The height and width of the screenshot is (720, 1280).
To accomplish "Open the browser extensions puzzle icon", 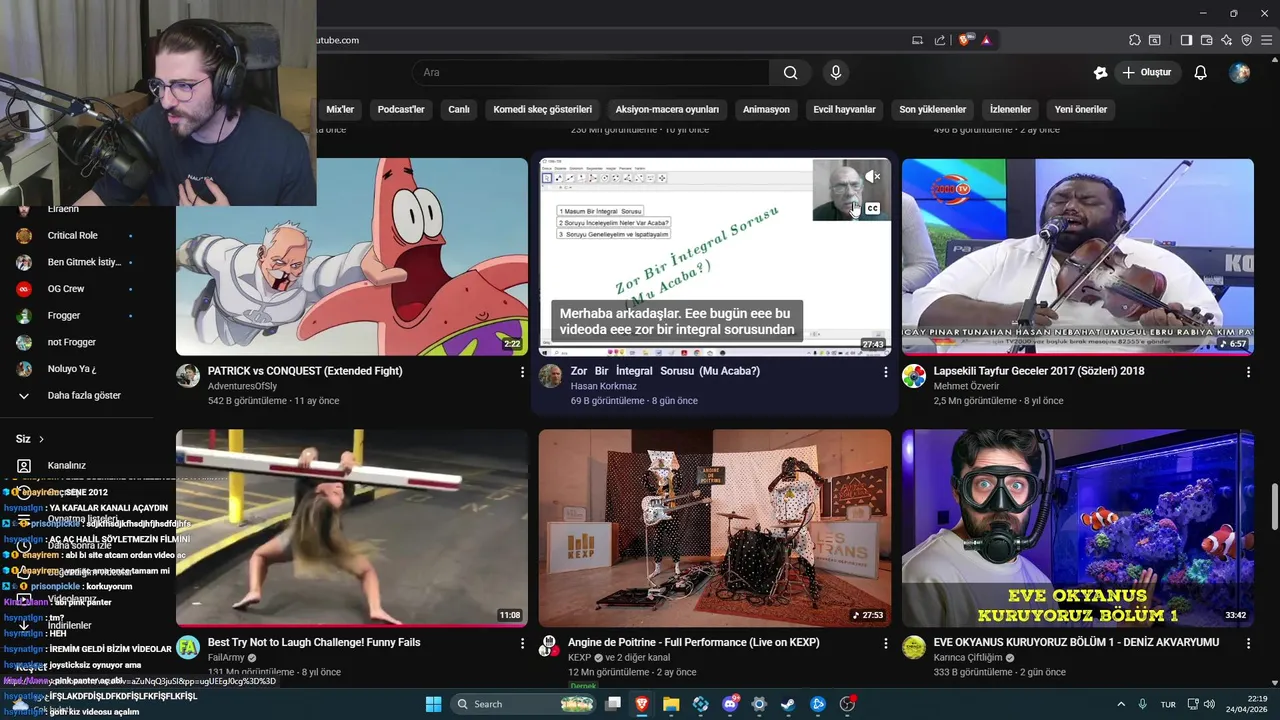I will click(1134, 40).
